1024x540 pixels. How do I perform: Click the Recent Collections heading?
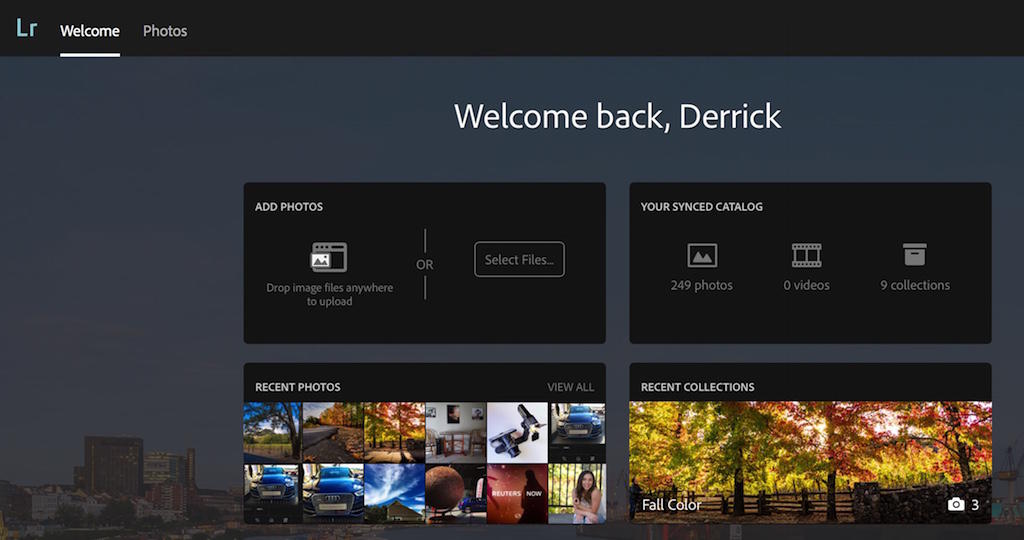click(x=697, y=387)
